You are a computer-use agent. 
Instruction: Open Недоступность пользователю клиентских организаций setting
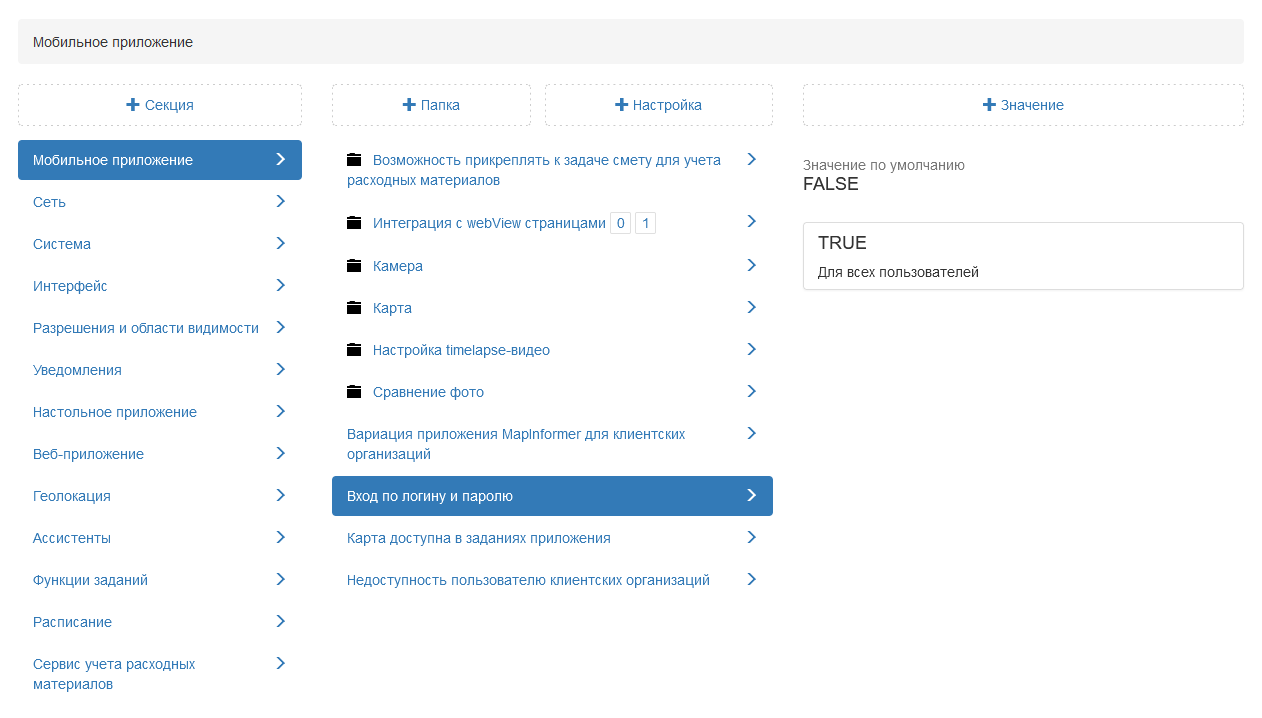pos(528,580)
